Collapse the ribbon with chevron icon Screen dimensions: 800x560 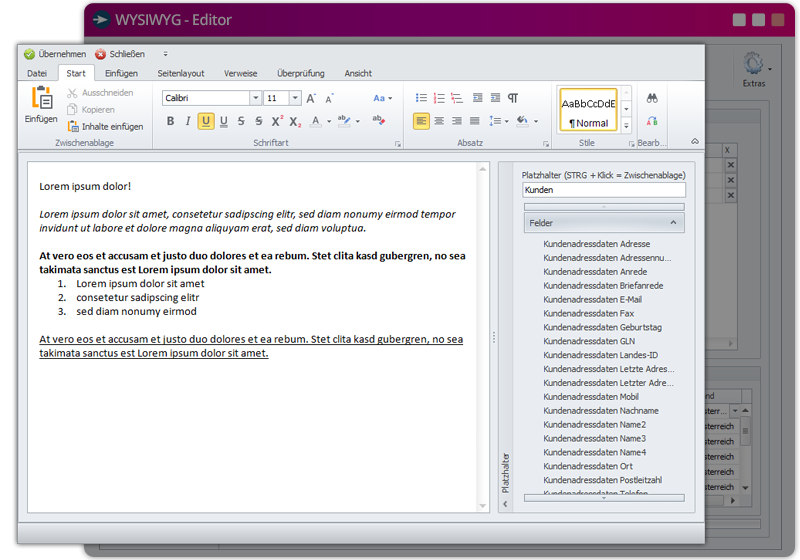click(x=695, y=141)
